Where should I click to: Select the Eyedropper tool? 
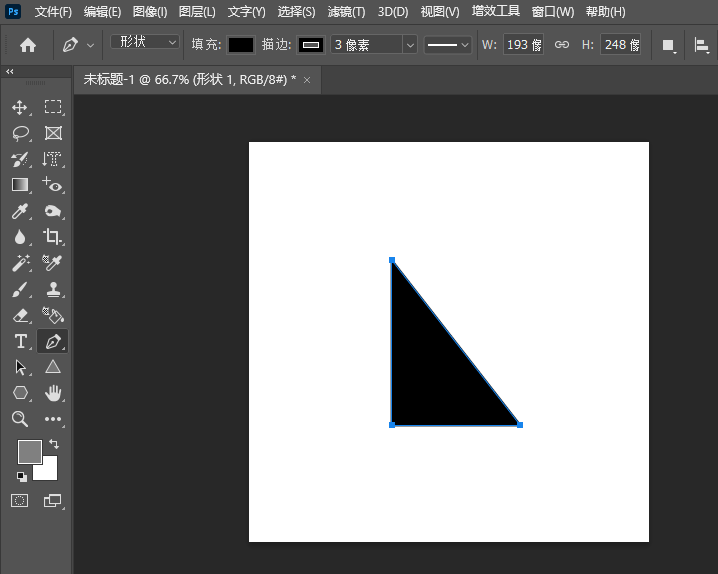click(20, 211)
